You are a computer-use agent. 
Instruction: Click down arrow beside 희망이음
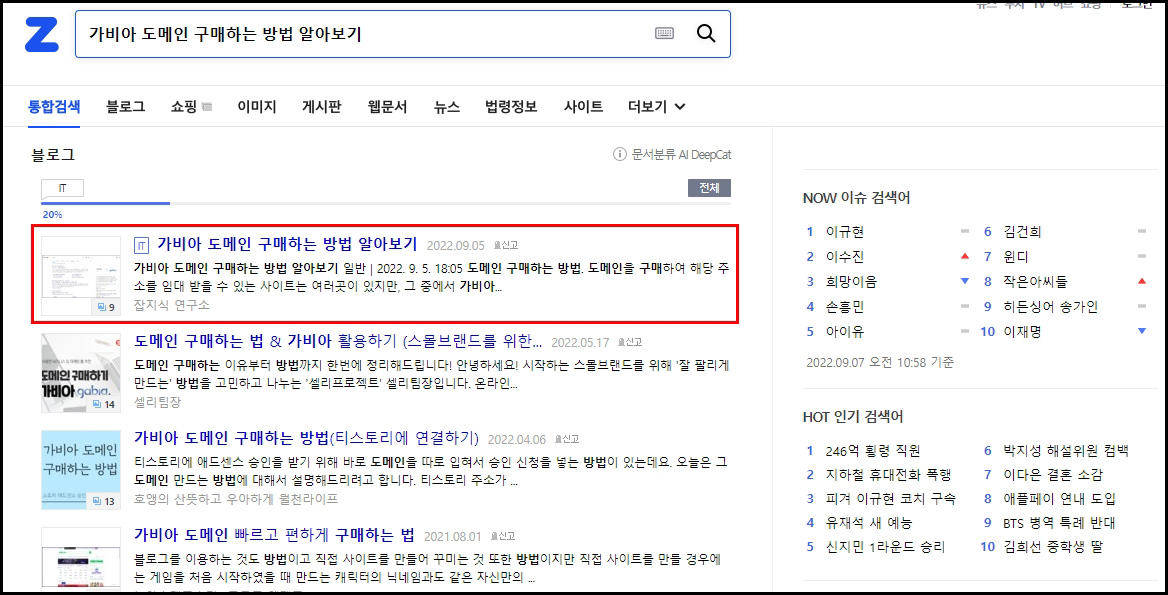pyautogui.click(x=965, y=281)
